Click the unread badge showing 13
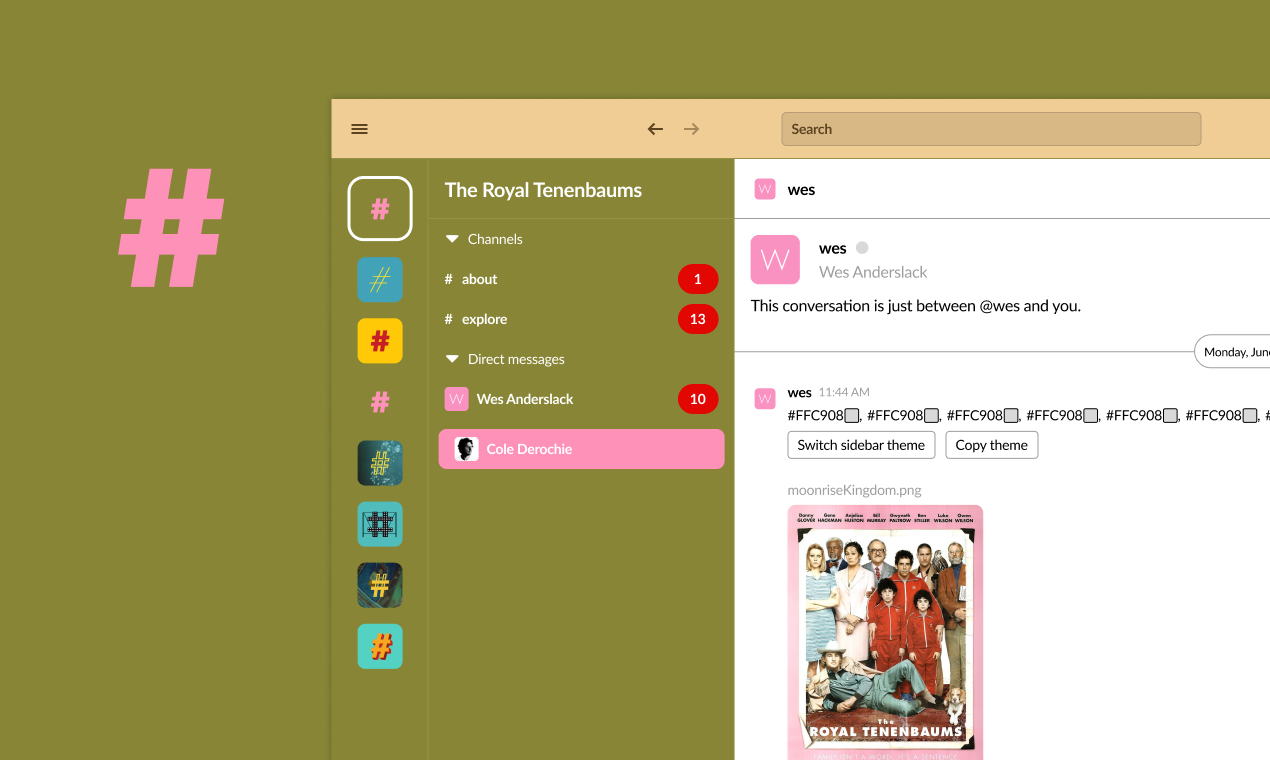The height and width of the screenshot is (760, 1270). coord(698,319)
